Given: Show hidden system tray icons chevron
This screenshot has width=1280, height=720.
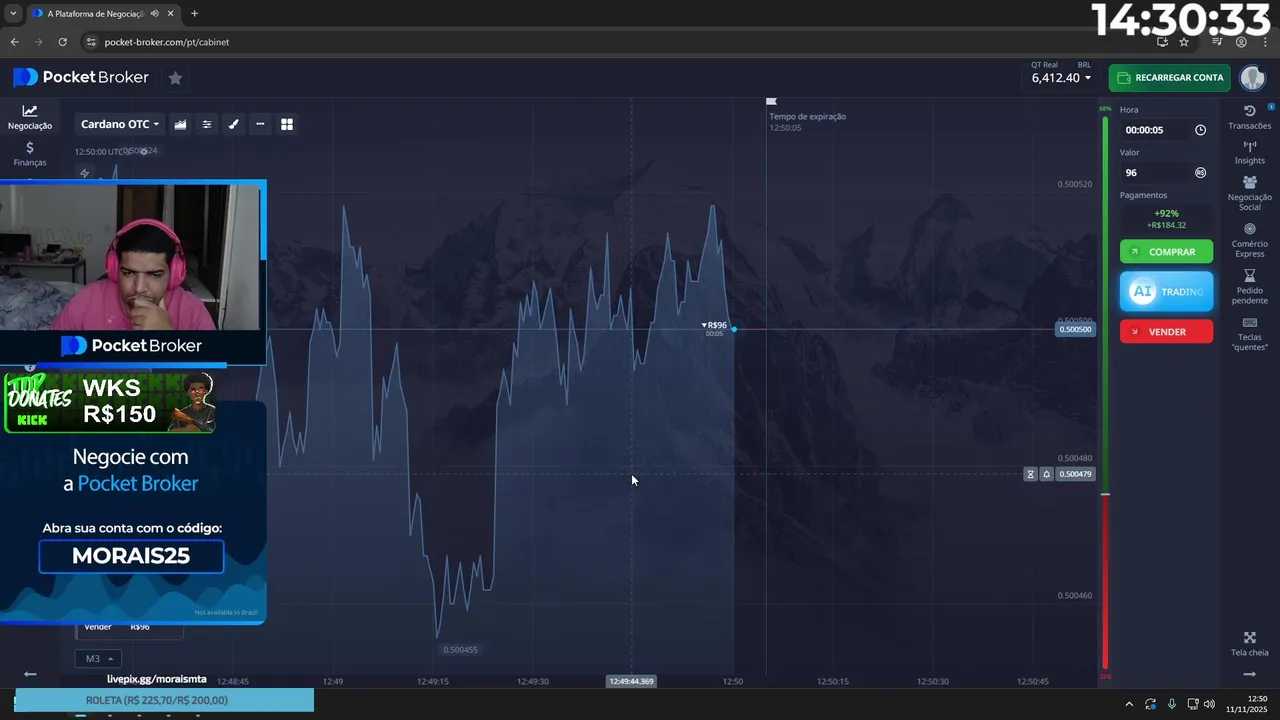Looking at the screenshot, I should (x=1129, y=704).
